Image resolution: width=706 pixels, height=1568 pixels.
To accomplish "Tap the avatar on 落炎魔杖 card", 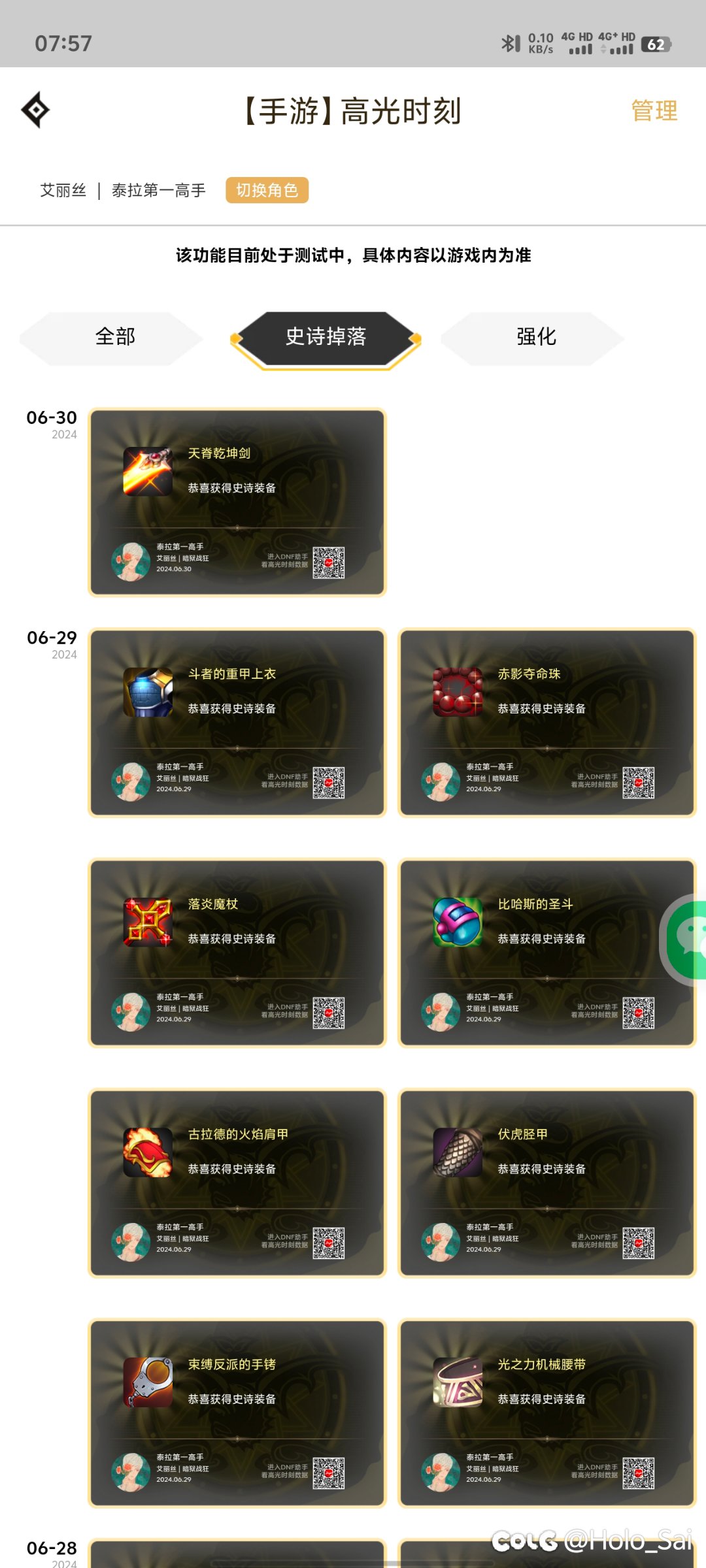I will point(131,1012).
